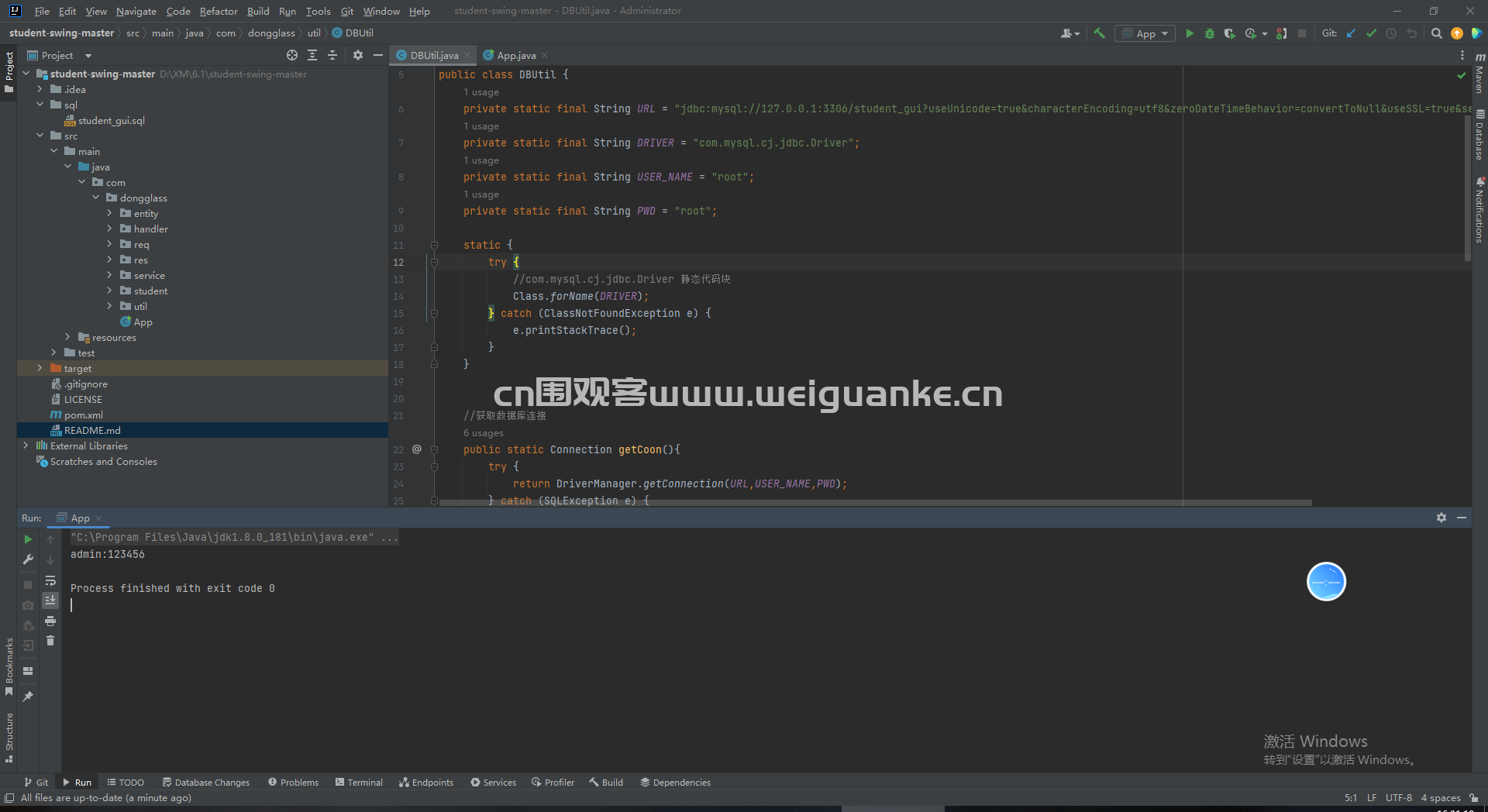Screen dimensions: 1488x812
Task: Clear console output with trash icon
Action: pos(50,641)
